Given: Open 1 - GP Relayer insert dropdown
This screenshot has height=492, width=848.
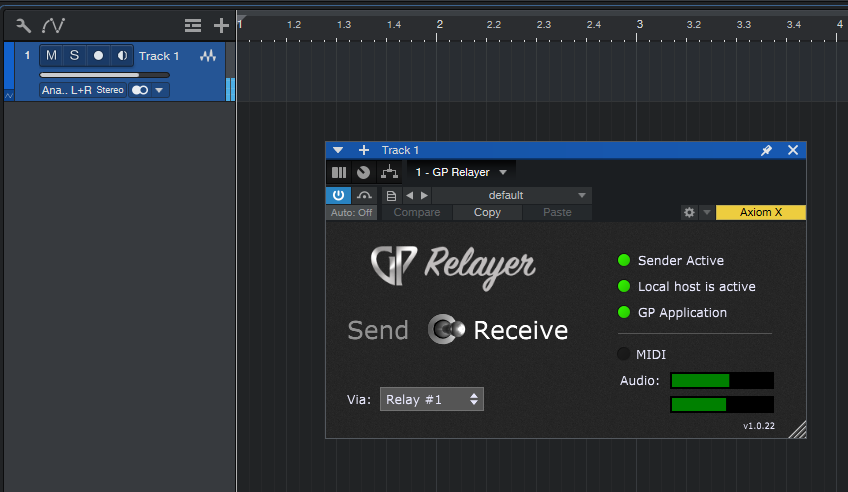Looking at the screenshot, I should 461,172.
